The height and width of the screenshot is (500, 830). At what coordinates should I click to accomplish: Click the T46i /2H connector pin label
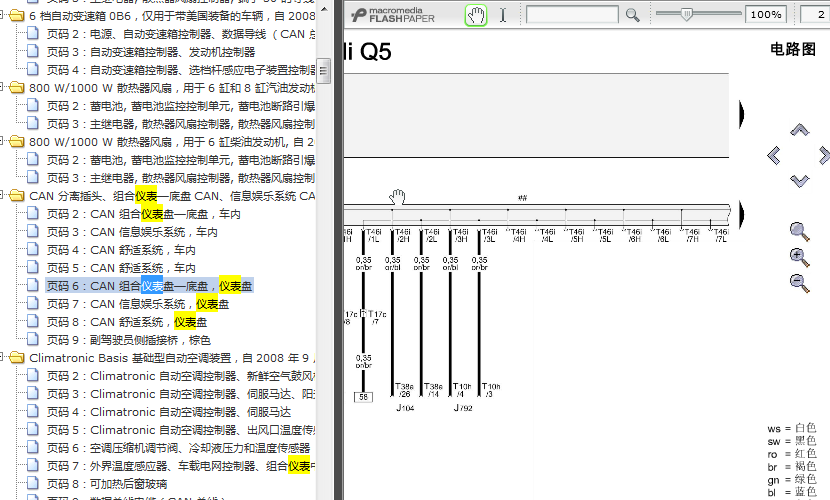click(402, 235)
